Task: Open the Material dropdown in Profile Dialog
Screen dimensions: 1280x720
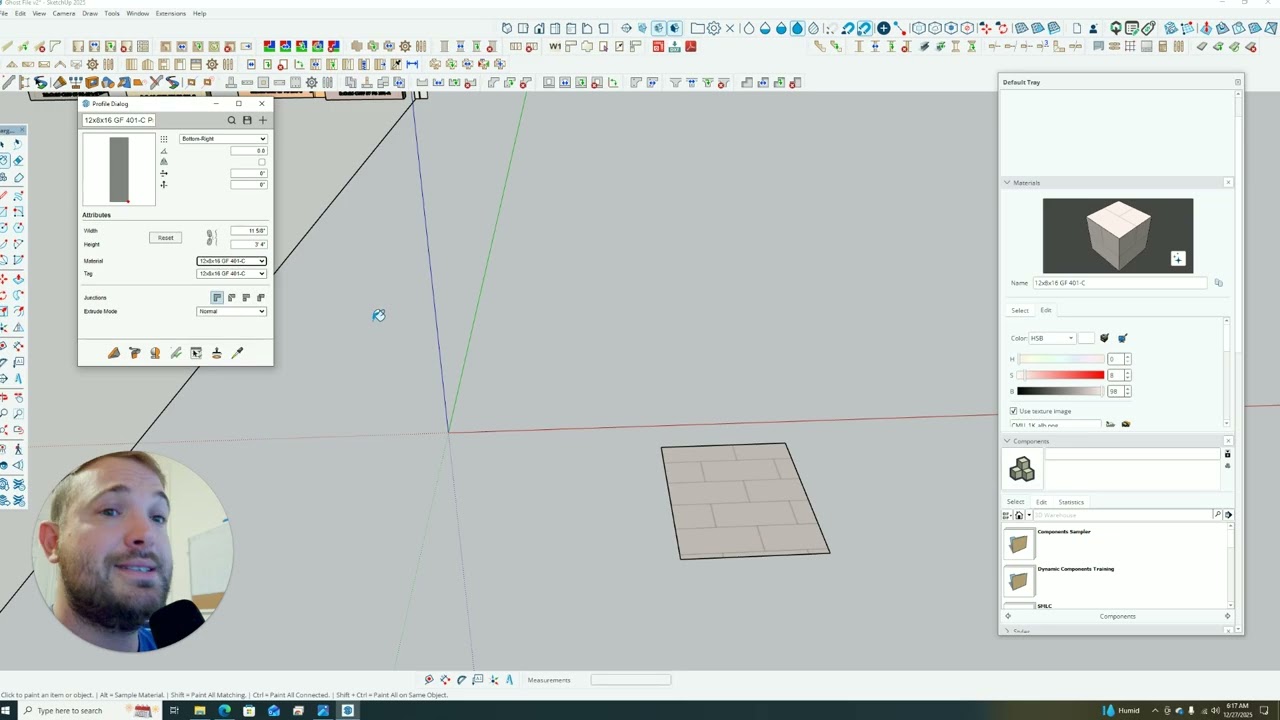Action: point(232,261)
